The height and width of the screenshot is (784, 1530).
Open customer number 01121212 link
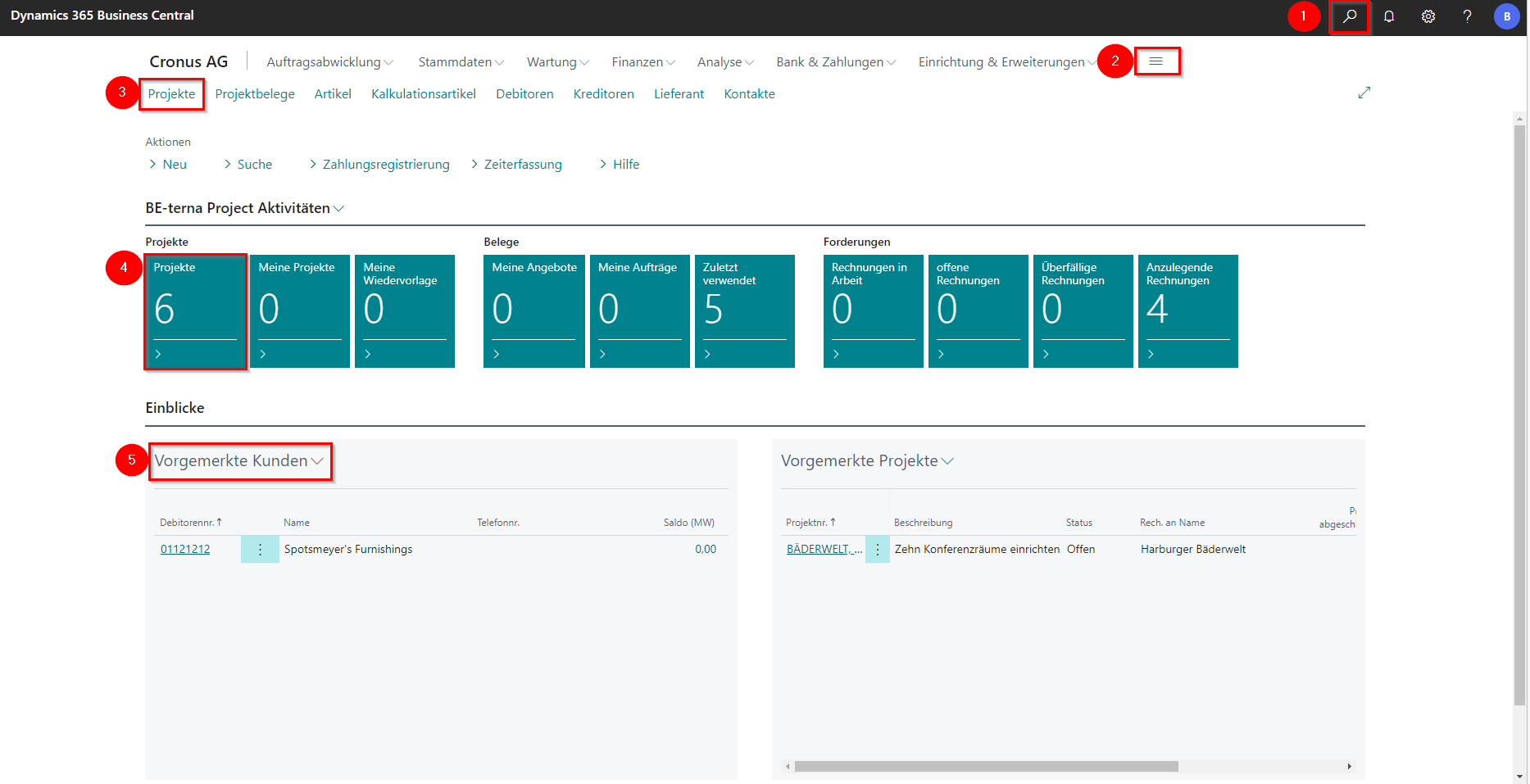185,550
